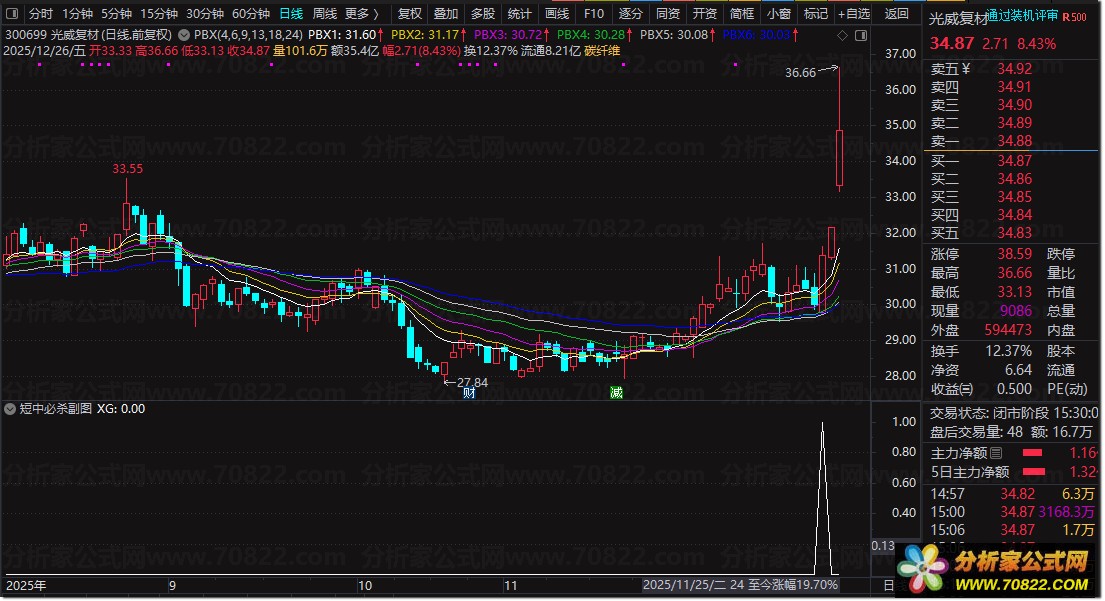Click the 减 marker under chart
This screenshot has height=601, width=1105.
[617, 393]
